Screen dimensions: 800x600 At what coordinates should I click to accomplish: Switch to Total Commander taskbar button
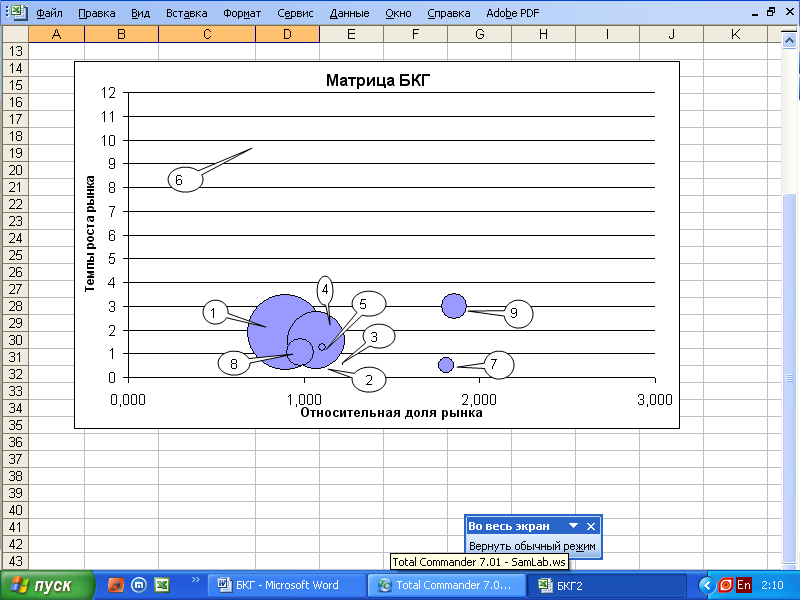click(446, 585)
